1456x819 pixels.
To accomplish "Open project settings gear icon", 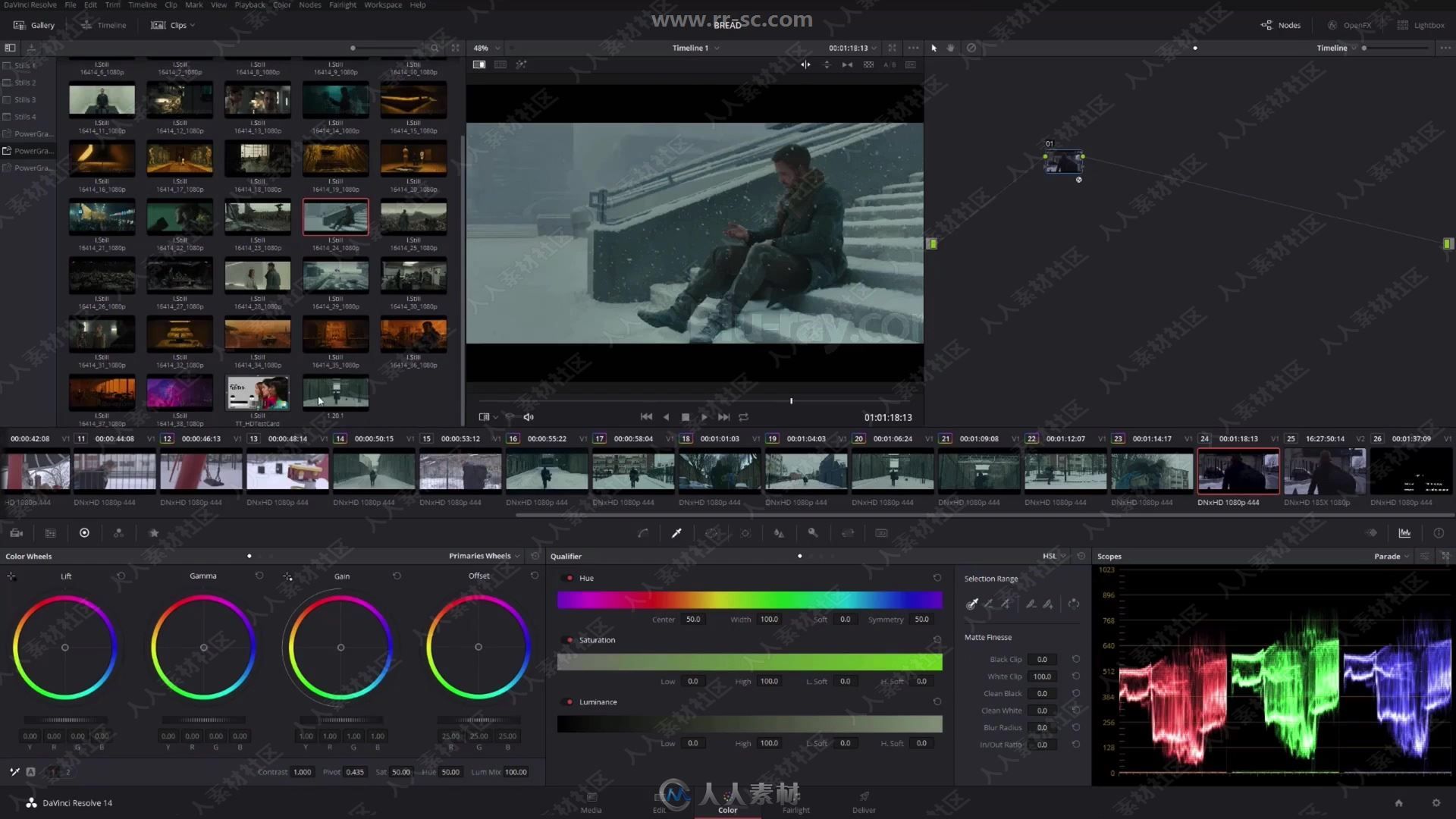I will [1436, 802].
